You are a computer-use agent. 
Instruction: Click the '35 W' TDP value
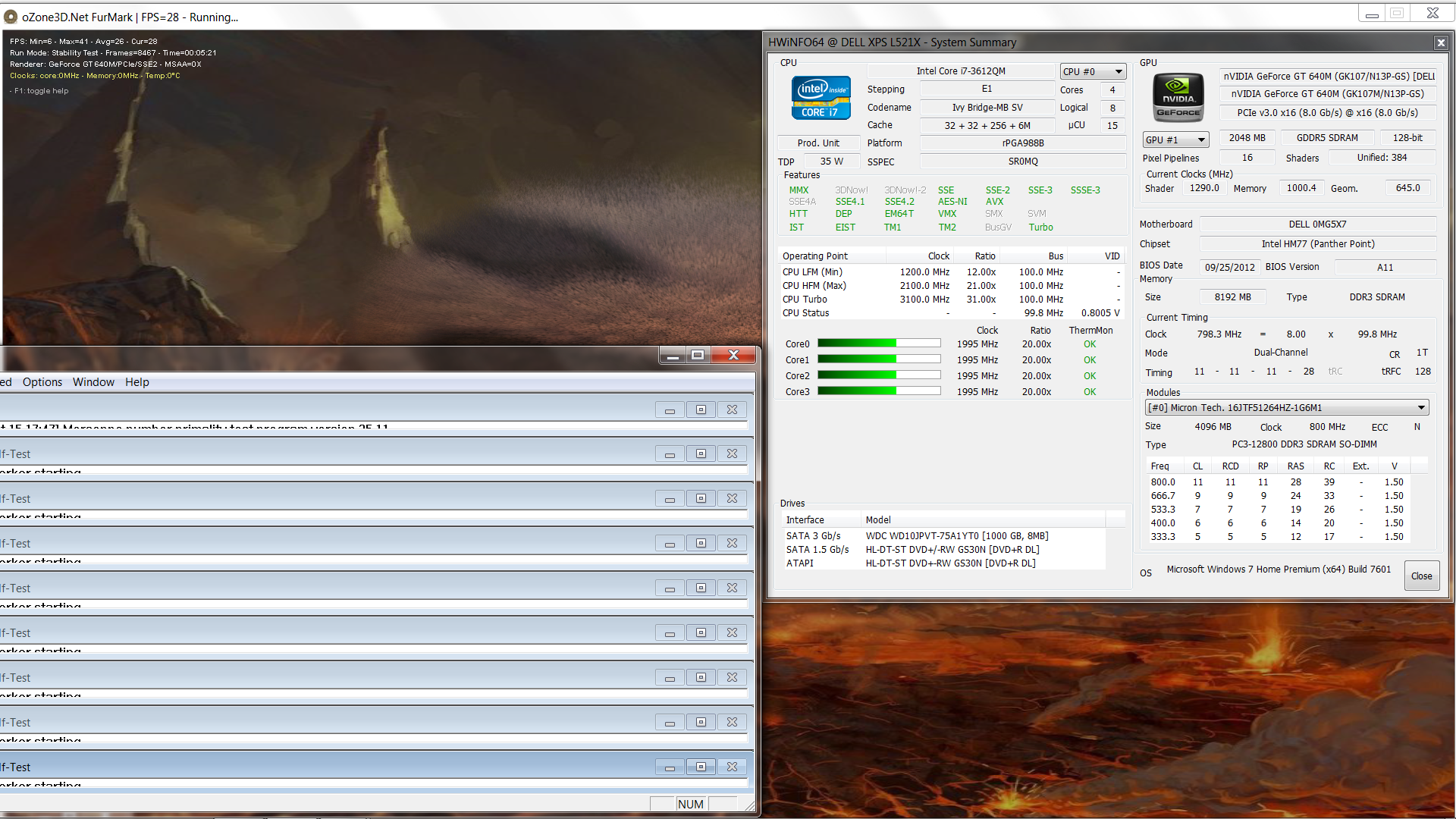click(831, 162)
